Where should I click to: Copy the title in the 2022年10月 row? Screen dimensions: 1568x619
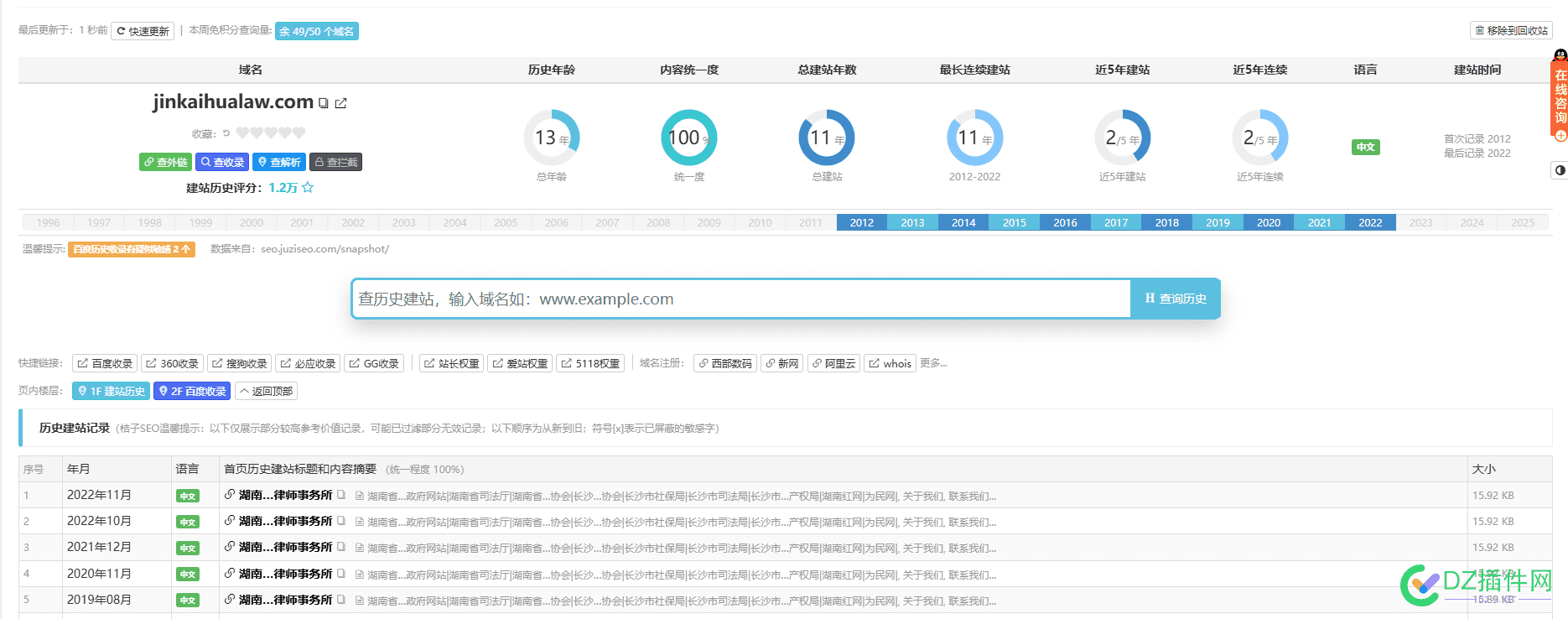341,521
